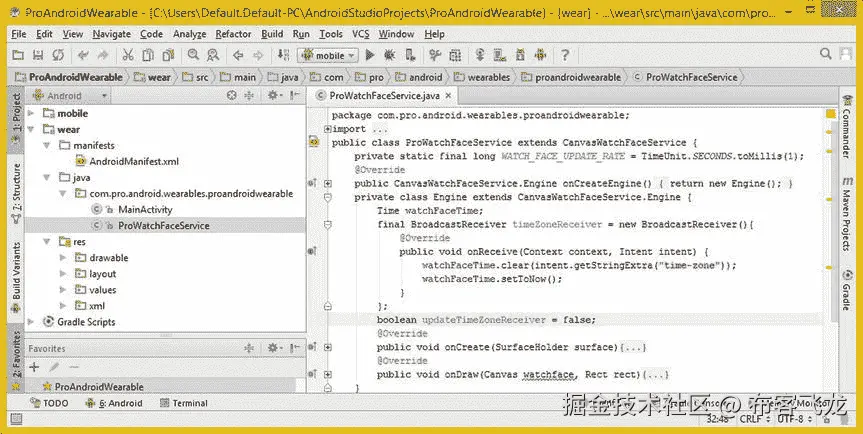Click the Save All toolbar icon
Image resolution: width=863 pixels, height=434 pixels.
pyautogui.click(x=38, y=55)
